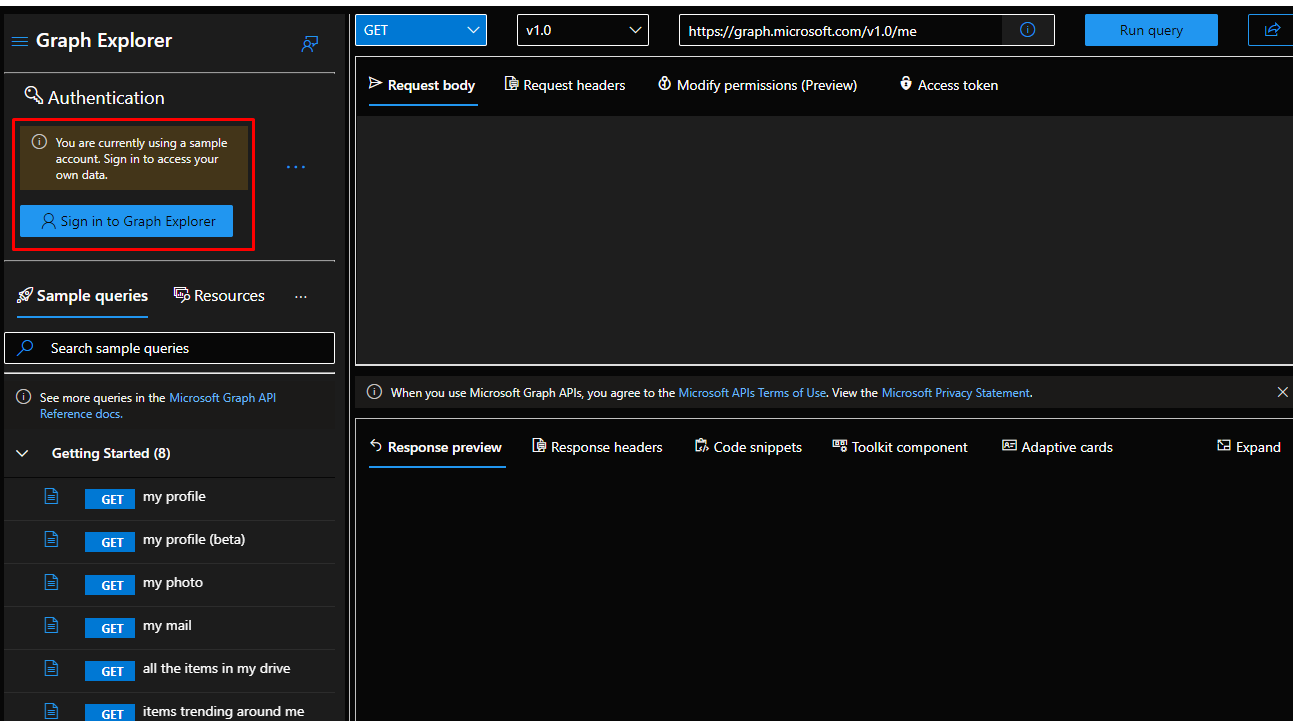Image resolution: width=1293 pixels, height=721 pixels.
Task: Open the Microsoft Privacy Statement link
Action: click(955, 393)
